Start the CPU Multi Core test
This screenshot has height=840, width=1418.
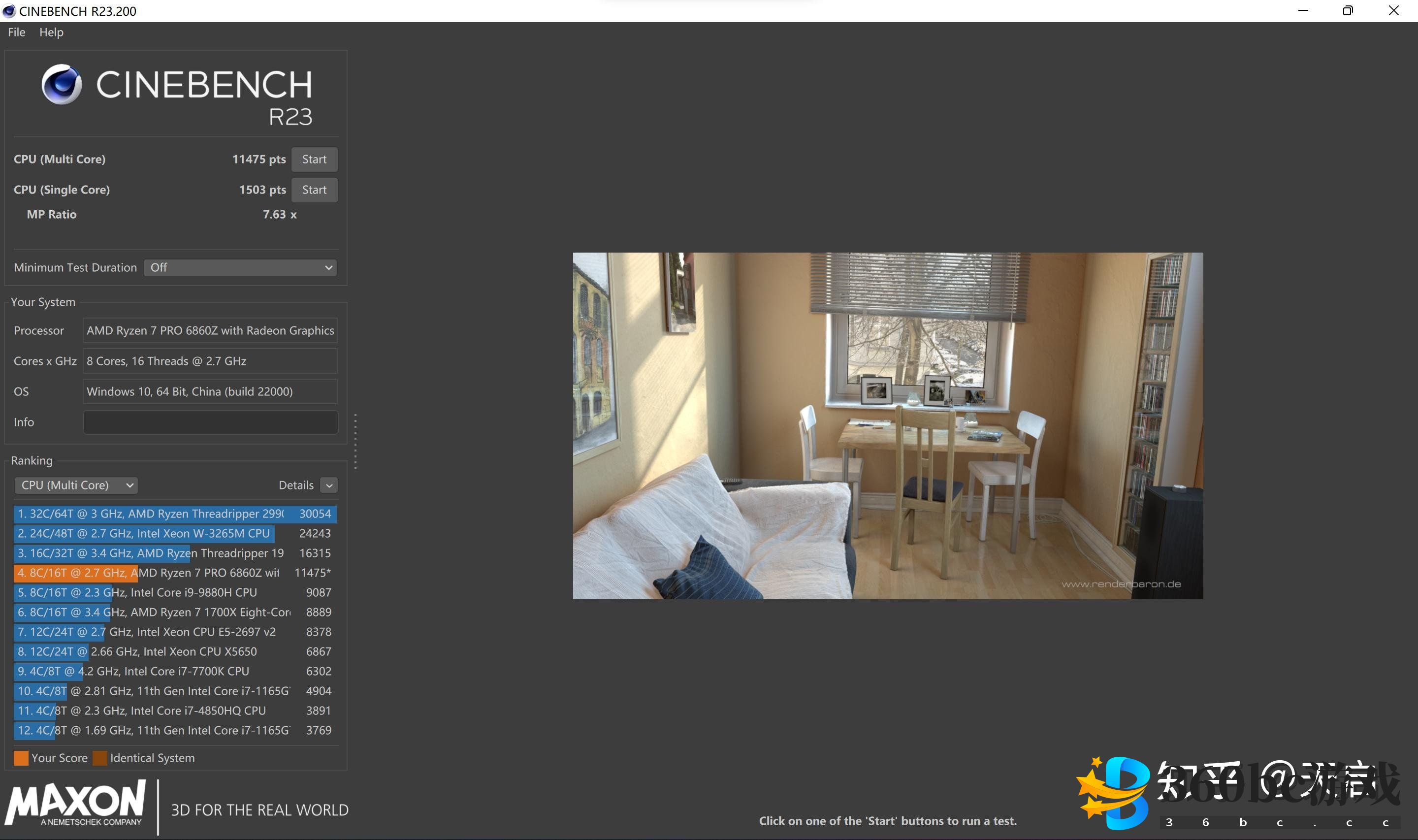pyautogui.click(x=314, y=159)
